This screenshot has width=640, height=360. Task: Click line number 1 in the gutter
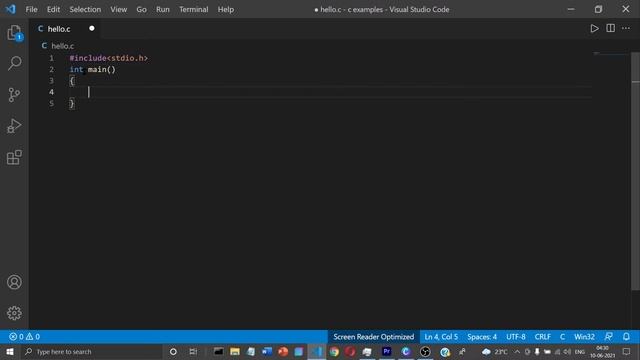coord(51,58)
